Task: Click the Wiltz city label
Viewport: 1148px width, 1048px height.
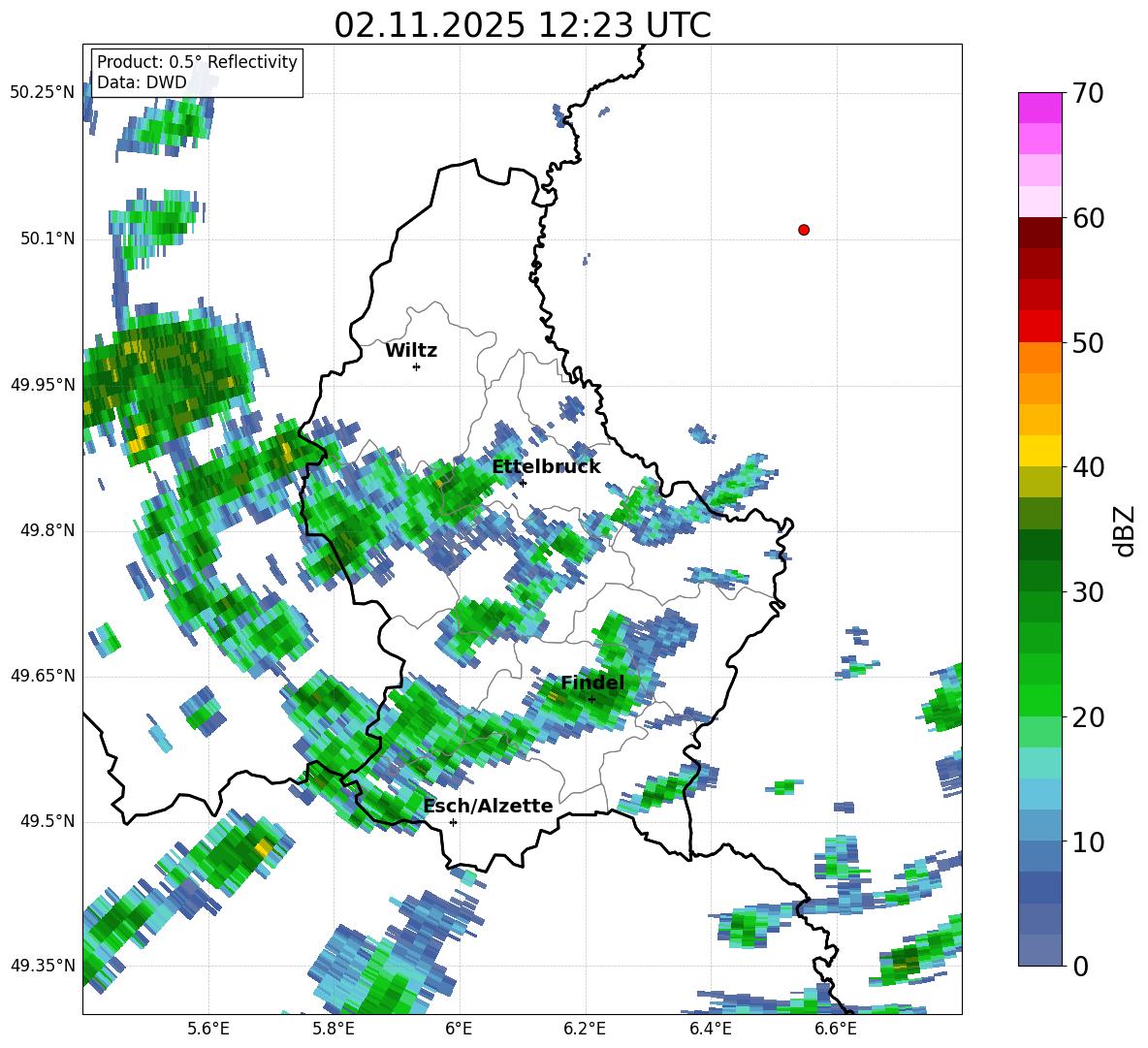Action: pyautogui.click(x=411, y=351)
